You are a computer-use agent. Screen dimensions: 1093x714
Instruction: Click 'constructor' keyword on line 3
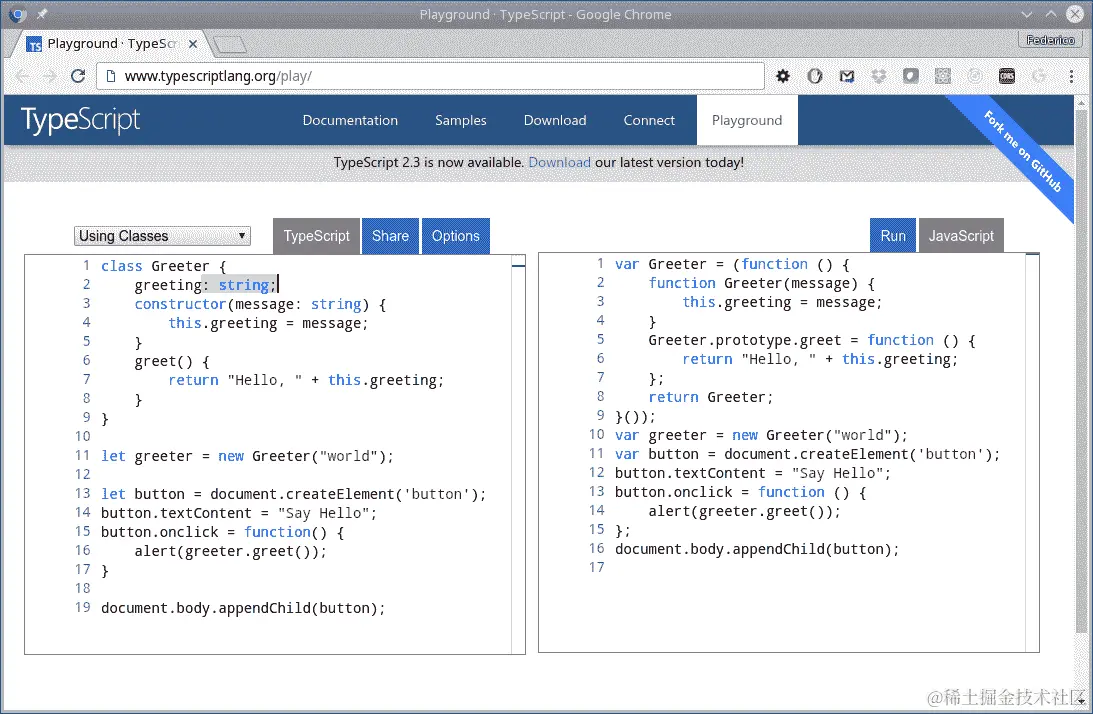tap(180, 304)
